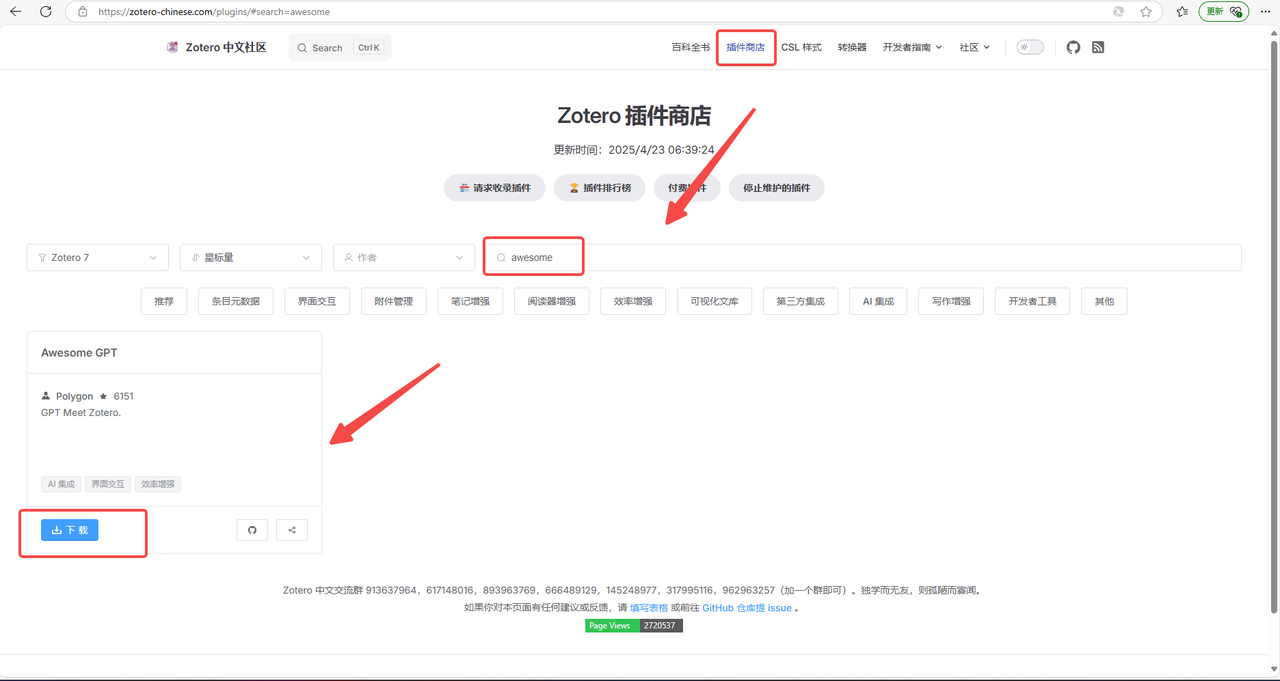Image resolution: width=1280 pixels, height=681 pixels.
Task: Select the 其他 category tag
Action: (x=1104, y=301)
